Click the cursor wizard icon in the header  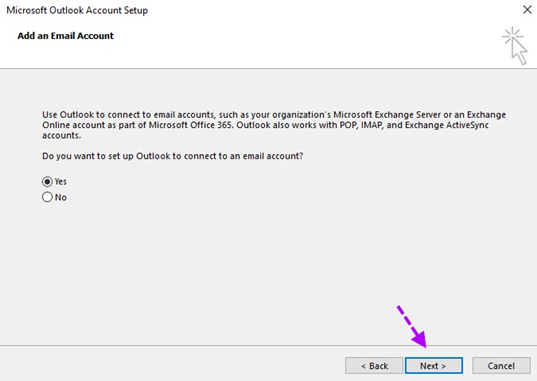pos(515,46)
